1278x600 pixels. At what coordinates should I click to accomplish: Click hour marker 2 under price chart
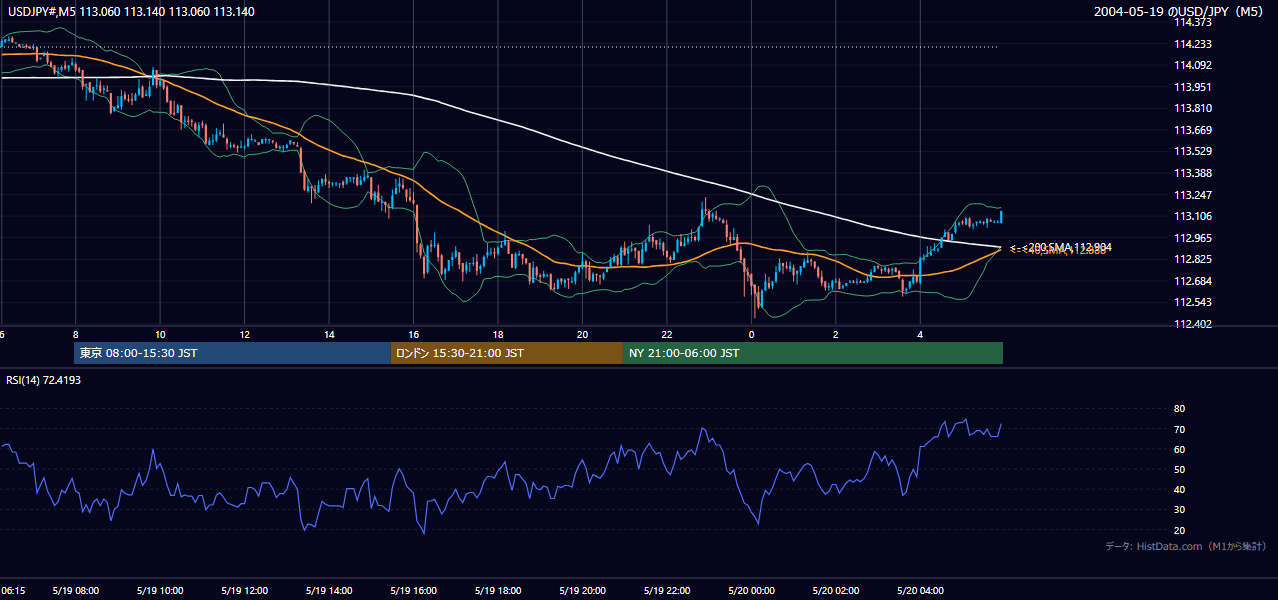coord(836,335)
